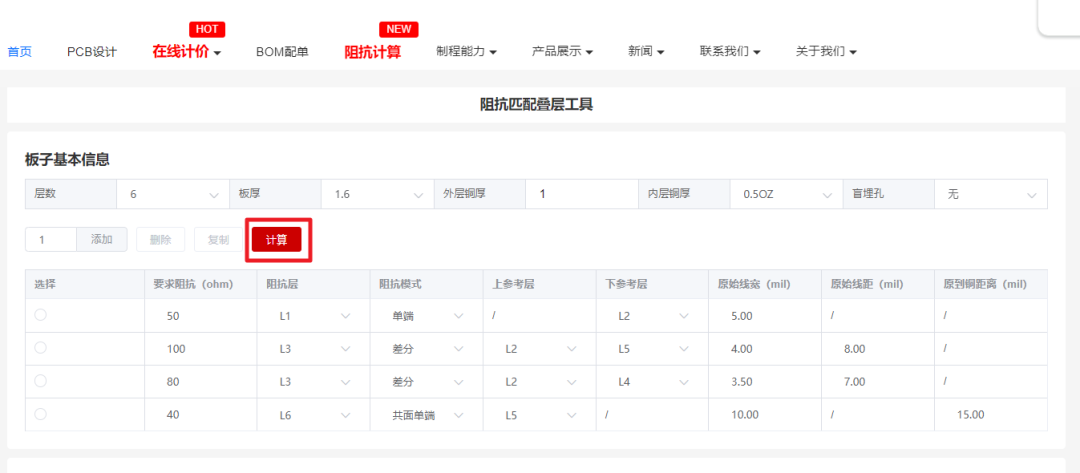Click the 要求阻抗 field with value 100
The height and width of the screenshot is (473, 1080).
pyautogui.click(x=200, y=348)
